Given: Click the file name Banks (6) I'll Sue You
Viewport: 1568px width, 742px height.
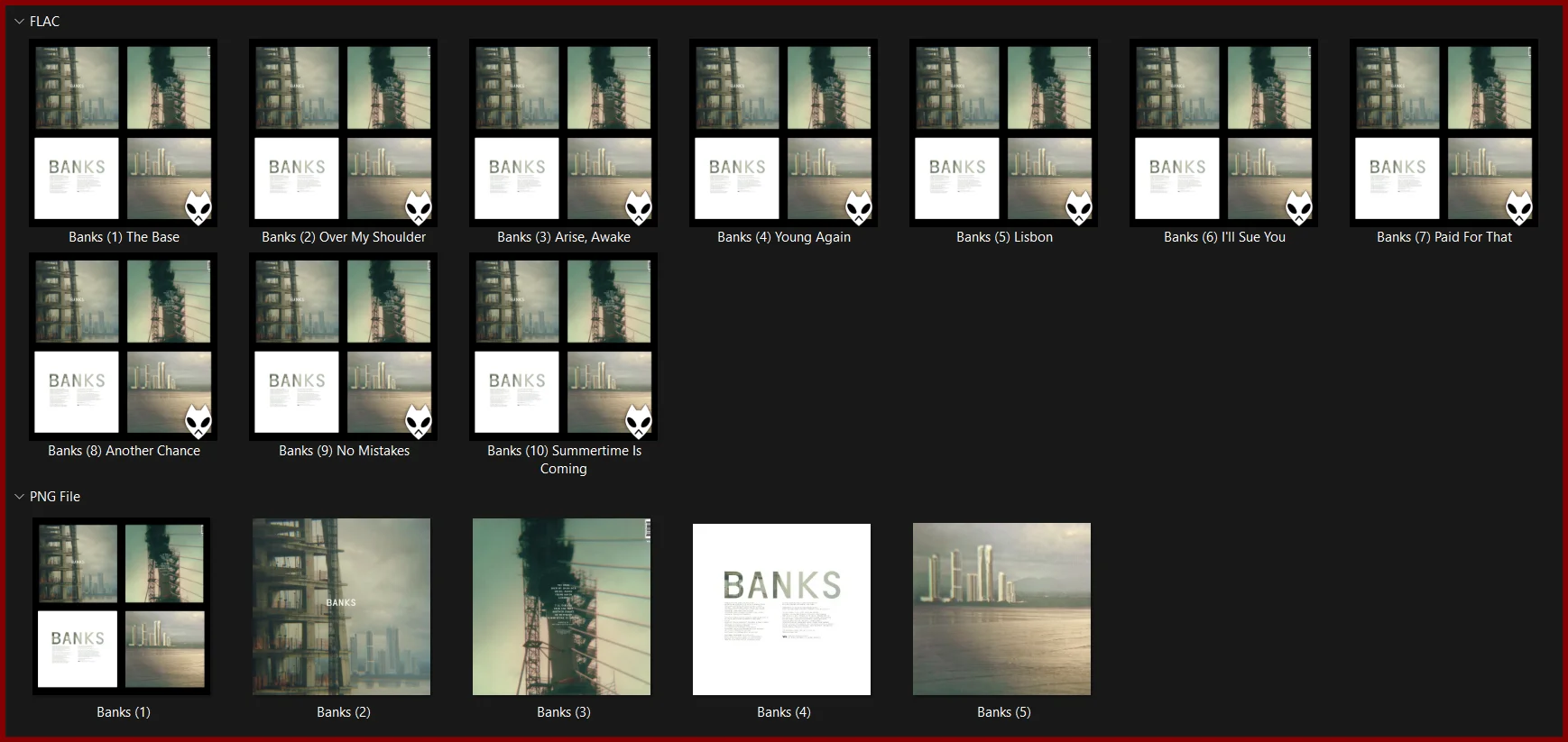Looking at the screenshot, I should (1224, 237).
